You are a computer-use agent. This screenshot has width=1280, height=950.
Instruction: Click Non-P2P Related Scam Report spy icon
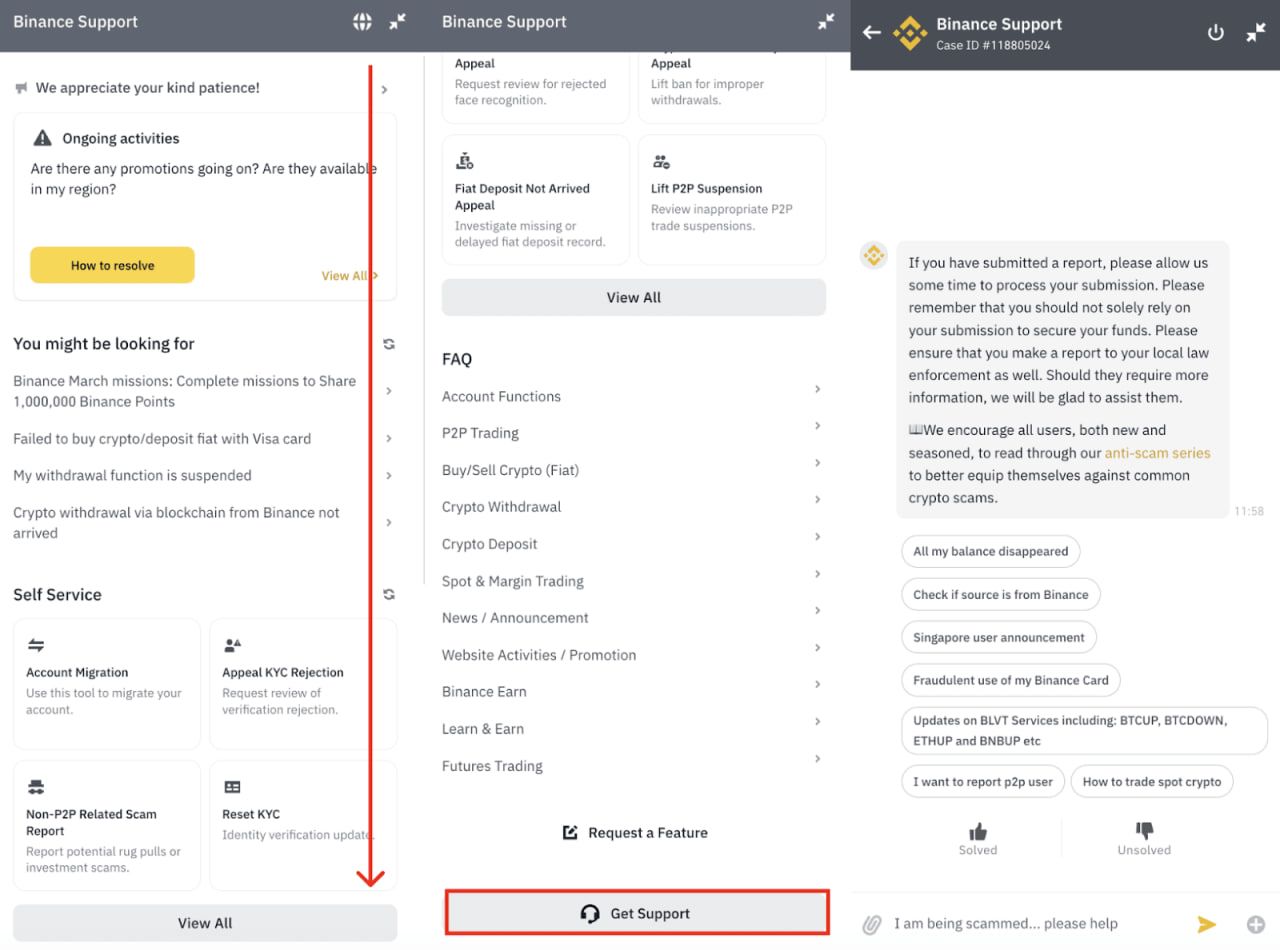[36, 787]
